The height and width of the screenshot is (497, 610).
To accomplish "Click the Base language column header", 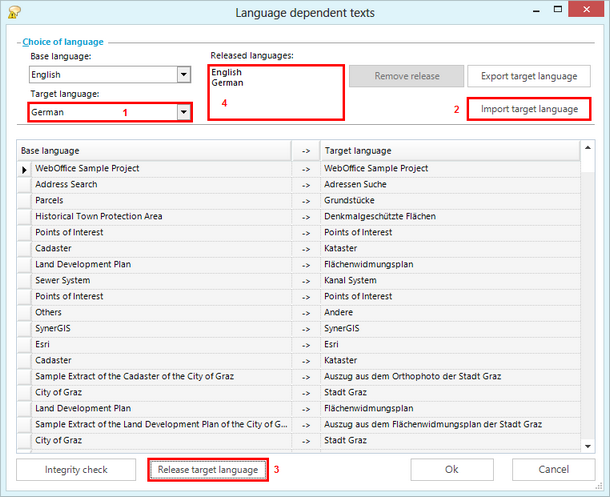I will [155, 149].
